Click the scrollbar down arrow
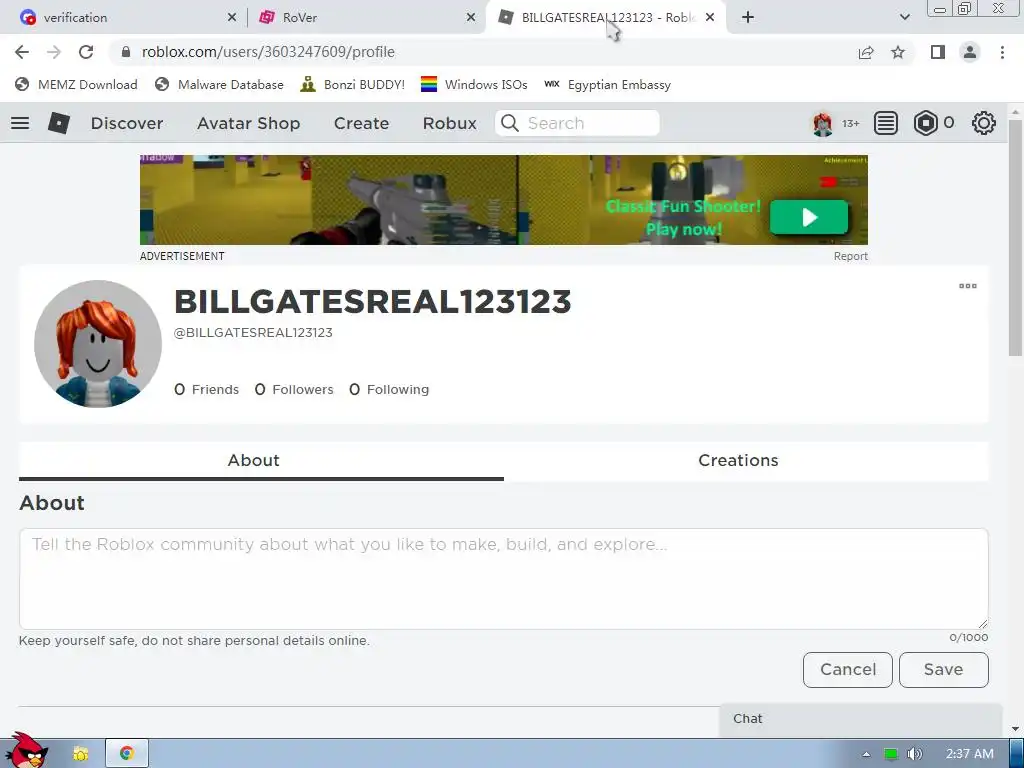The image size is (1024, 768). (x=1016, y=729)
